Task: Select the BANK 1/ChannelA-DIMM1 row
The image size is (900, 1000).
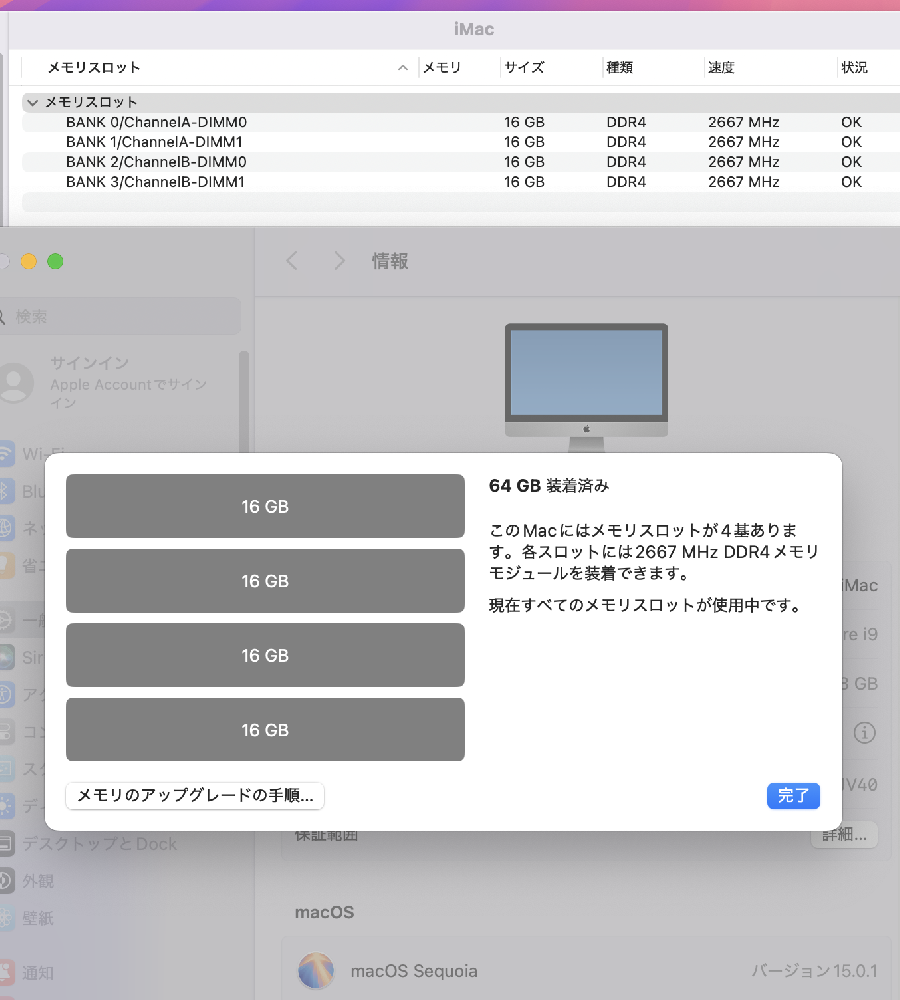Action: pos(461,142)
